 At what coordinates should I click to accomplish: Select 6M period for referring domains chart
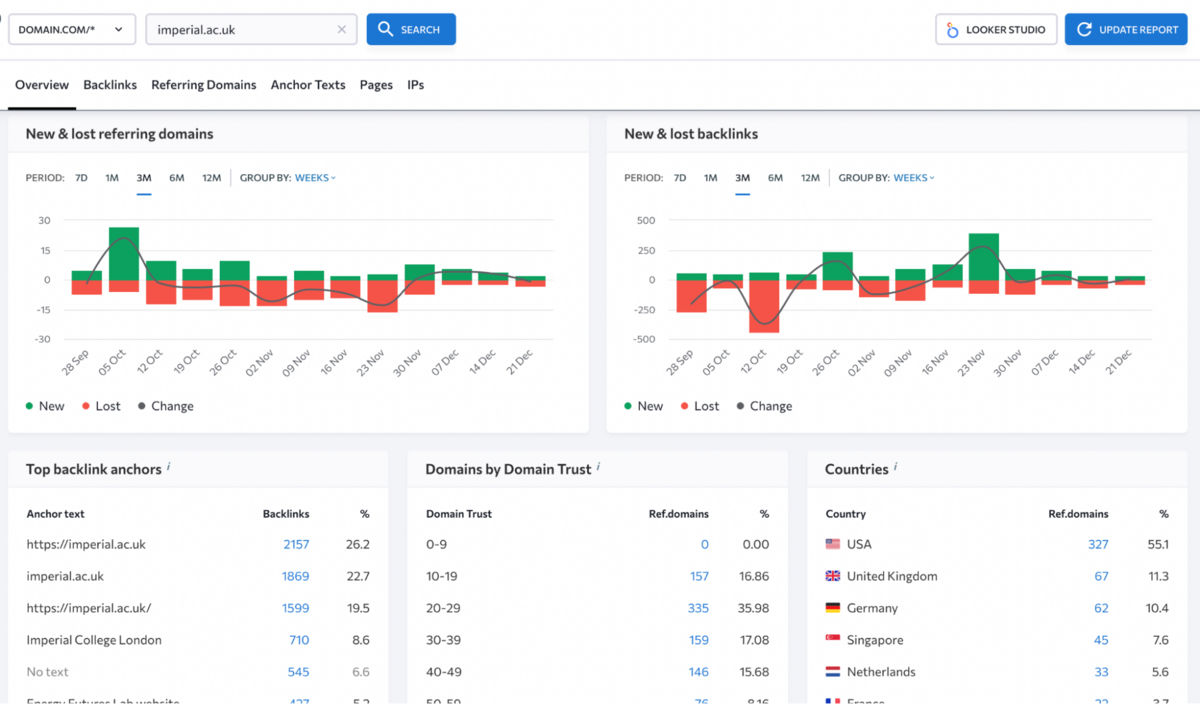[x=177, y=178]
